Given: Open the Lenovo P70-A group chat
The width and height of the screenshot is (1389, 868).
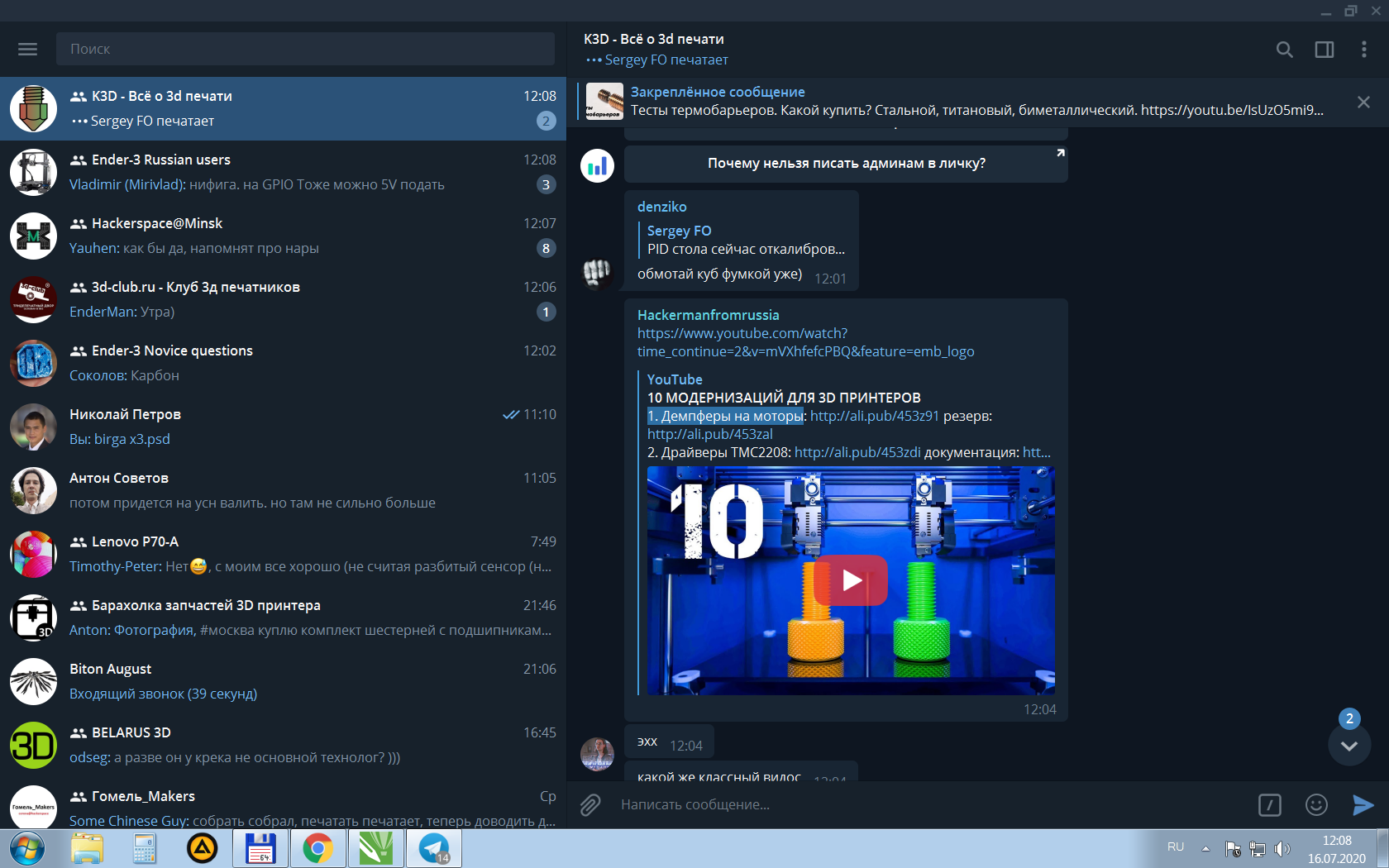Looking at the screenshot, I should (x=283, y=554).
